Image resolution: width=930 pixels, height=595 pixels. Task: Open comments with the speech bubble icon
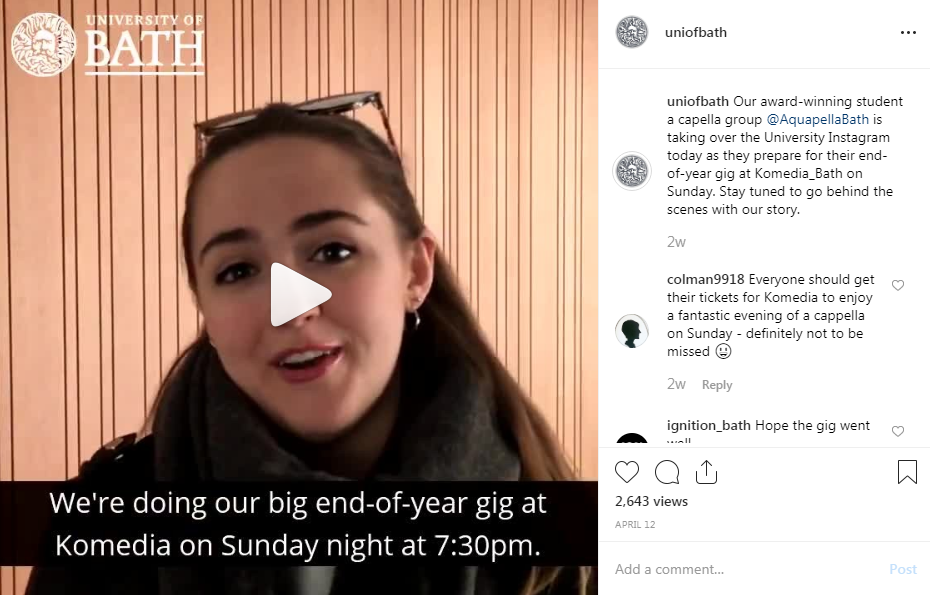[x=667, y=472]
